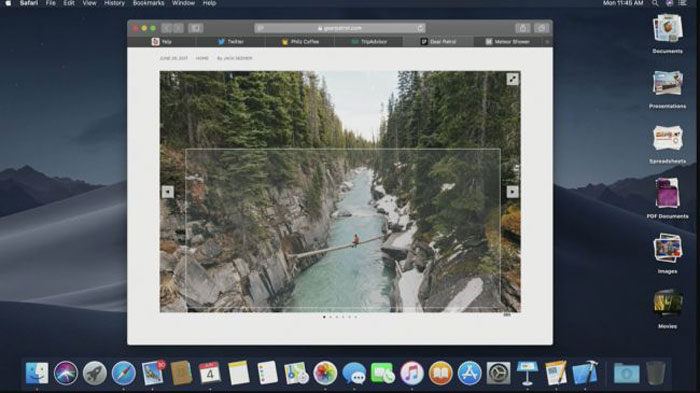Open Notification Center from menu bar
Viewport: 700px width, 393px height.
[x=683, y=3]
